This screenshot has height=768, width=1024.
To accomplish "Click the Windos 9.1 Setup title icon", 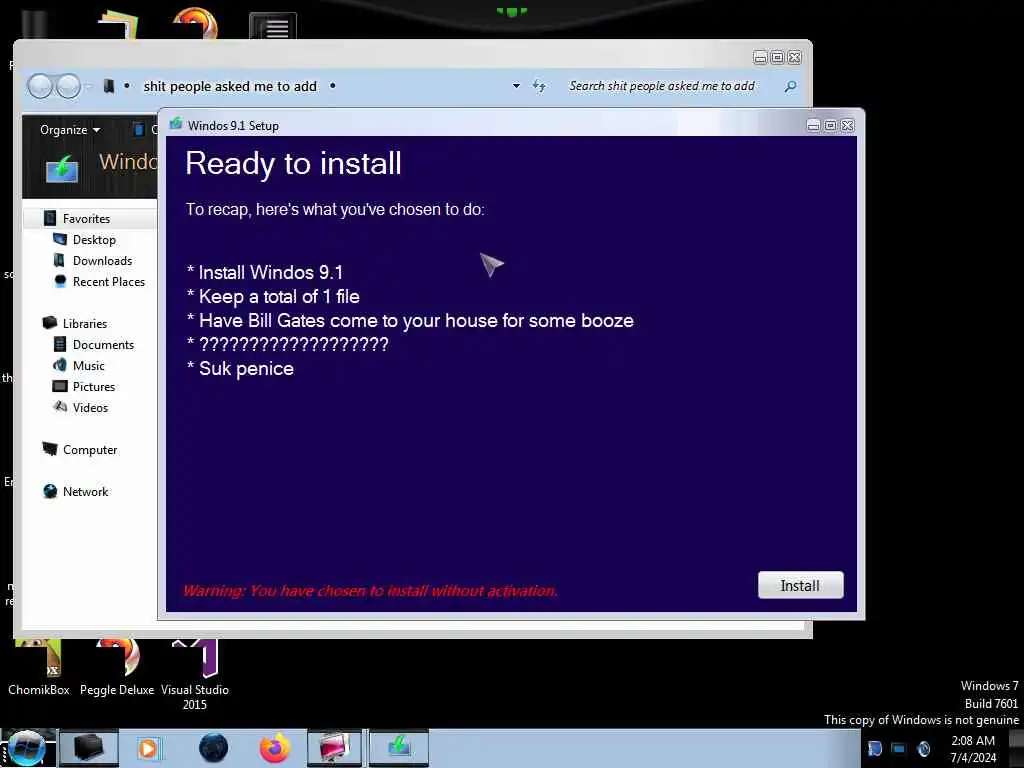I will (176, 124).
